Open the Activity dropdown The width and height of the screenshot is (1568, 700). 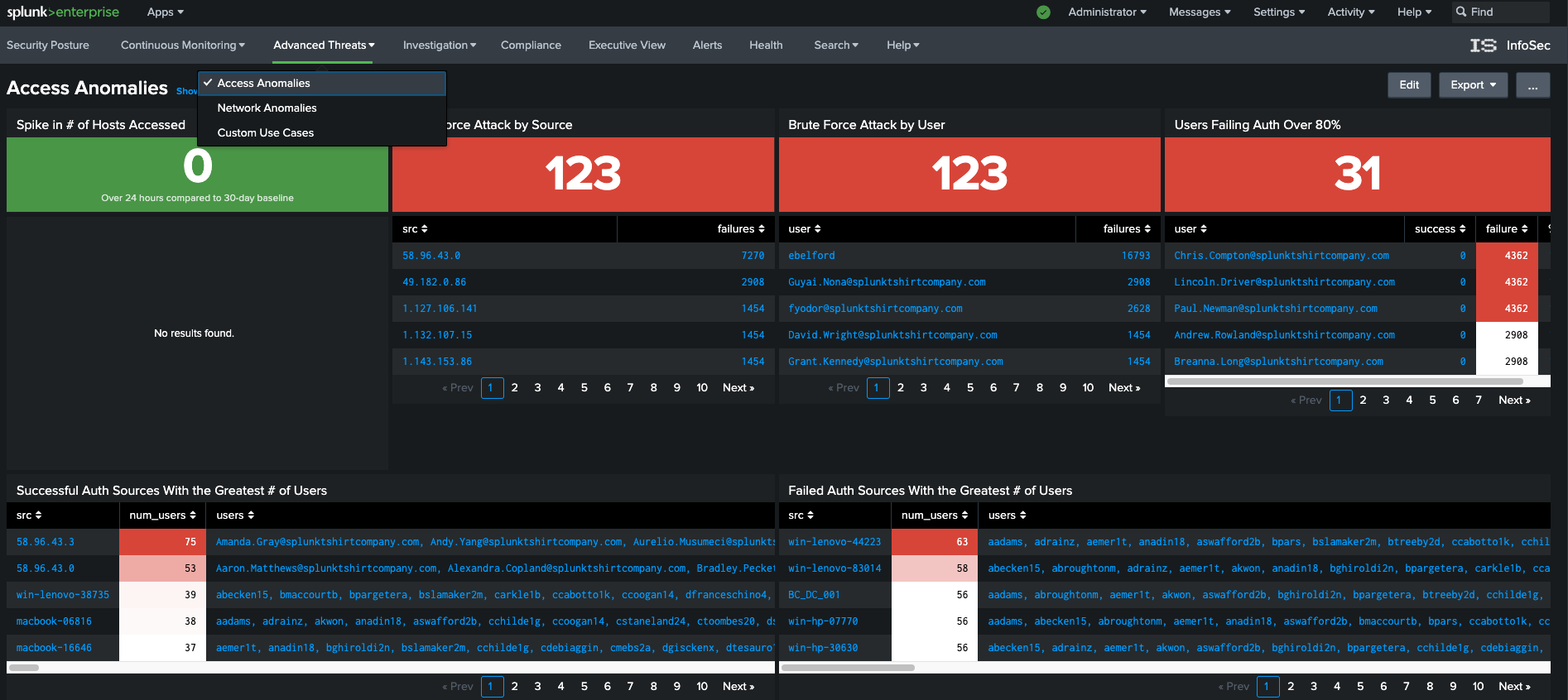point(1351,12)
